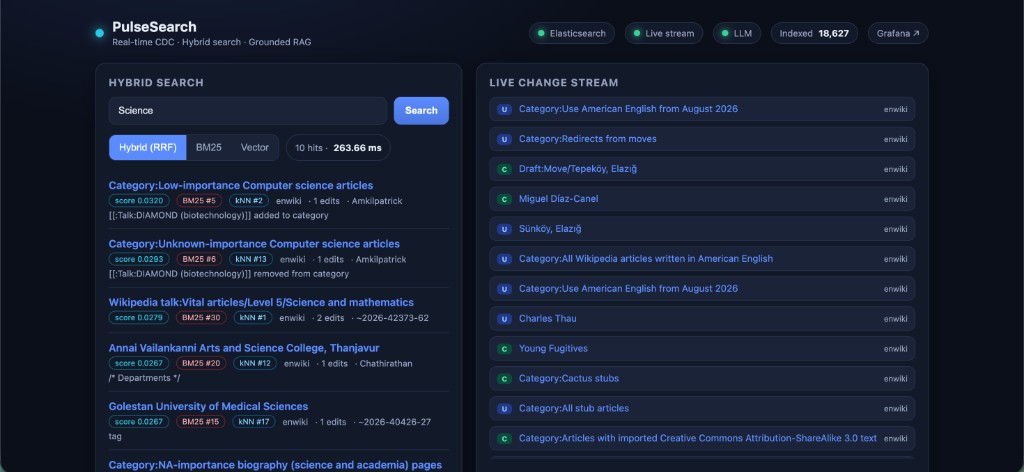Click the Live stream status pill

click(x=664, y=33)
